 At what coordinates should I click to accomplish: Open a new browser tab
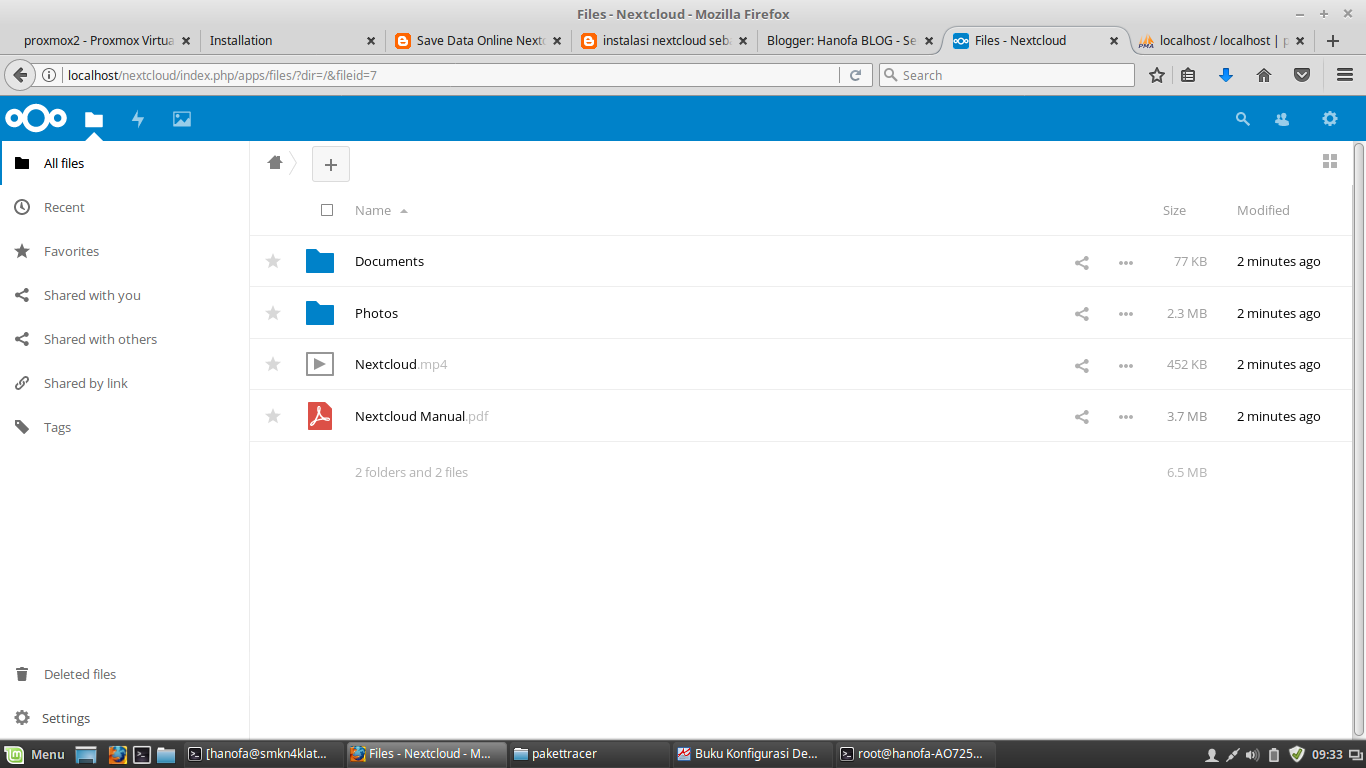coord(1332,41)
